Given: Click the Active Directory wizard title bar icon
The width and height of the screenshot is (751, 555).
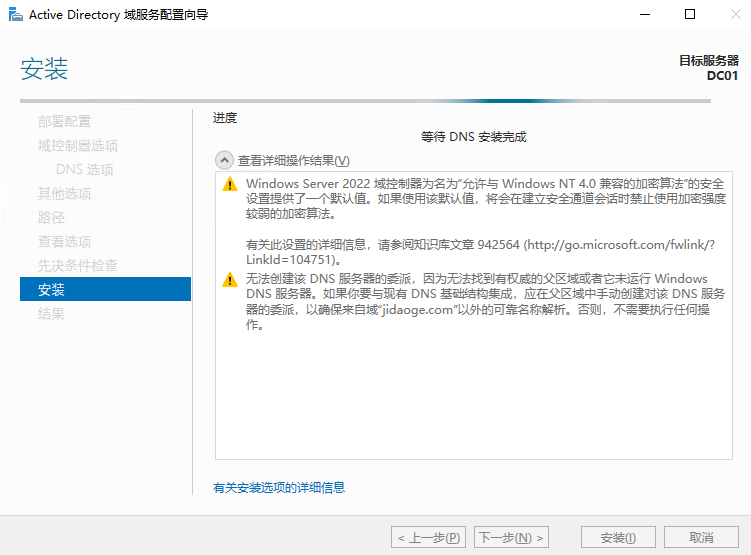Looking at the screenshot, I should tap(16, 15).
